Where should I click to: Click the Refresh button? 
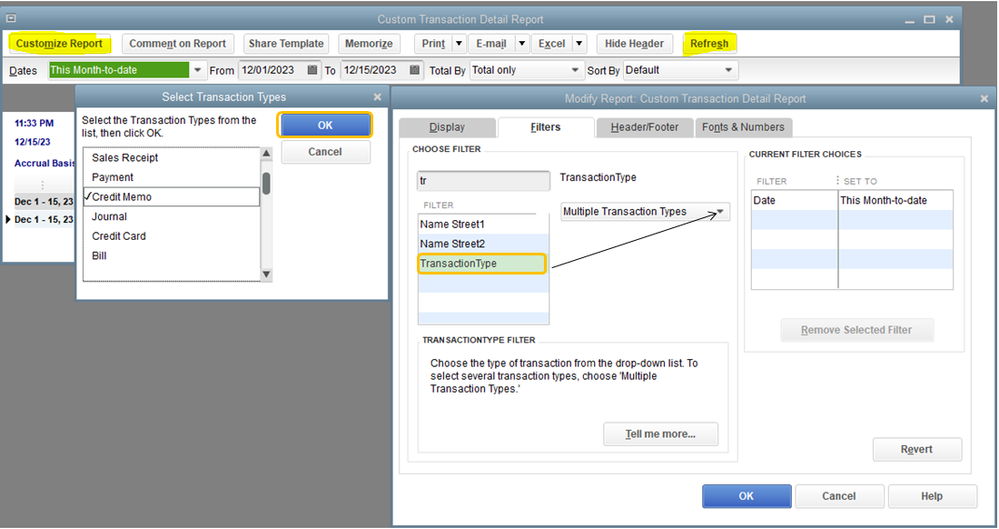(709, 43)
